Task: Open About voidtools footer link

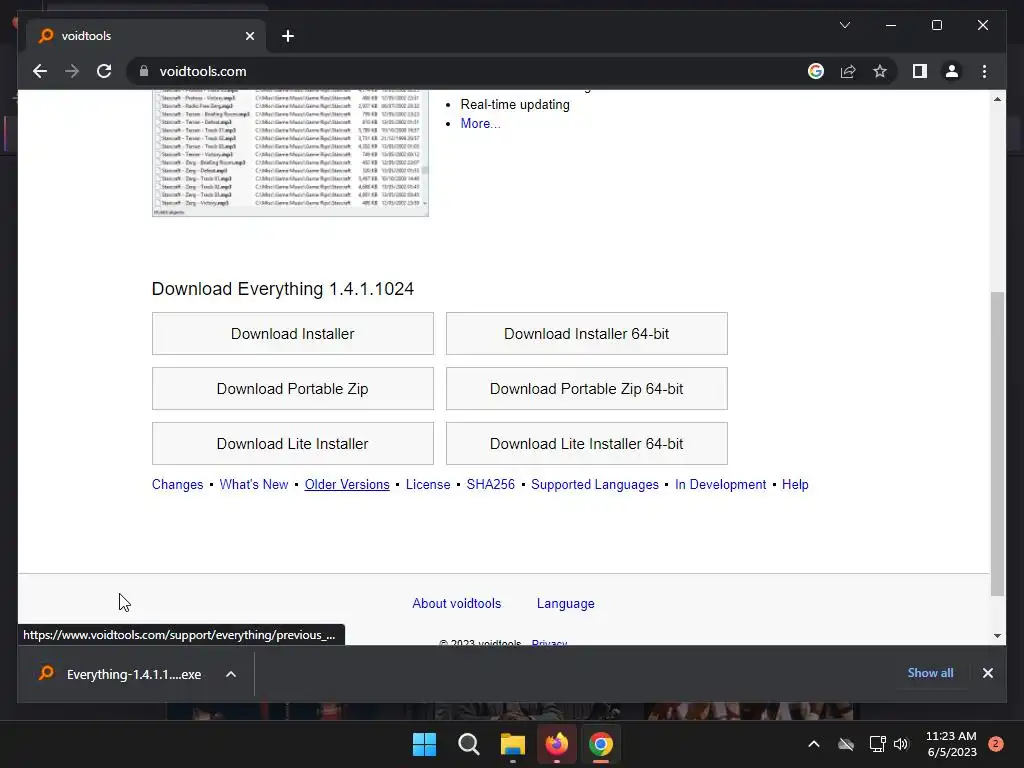Action: 456,603
